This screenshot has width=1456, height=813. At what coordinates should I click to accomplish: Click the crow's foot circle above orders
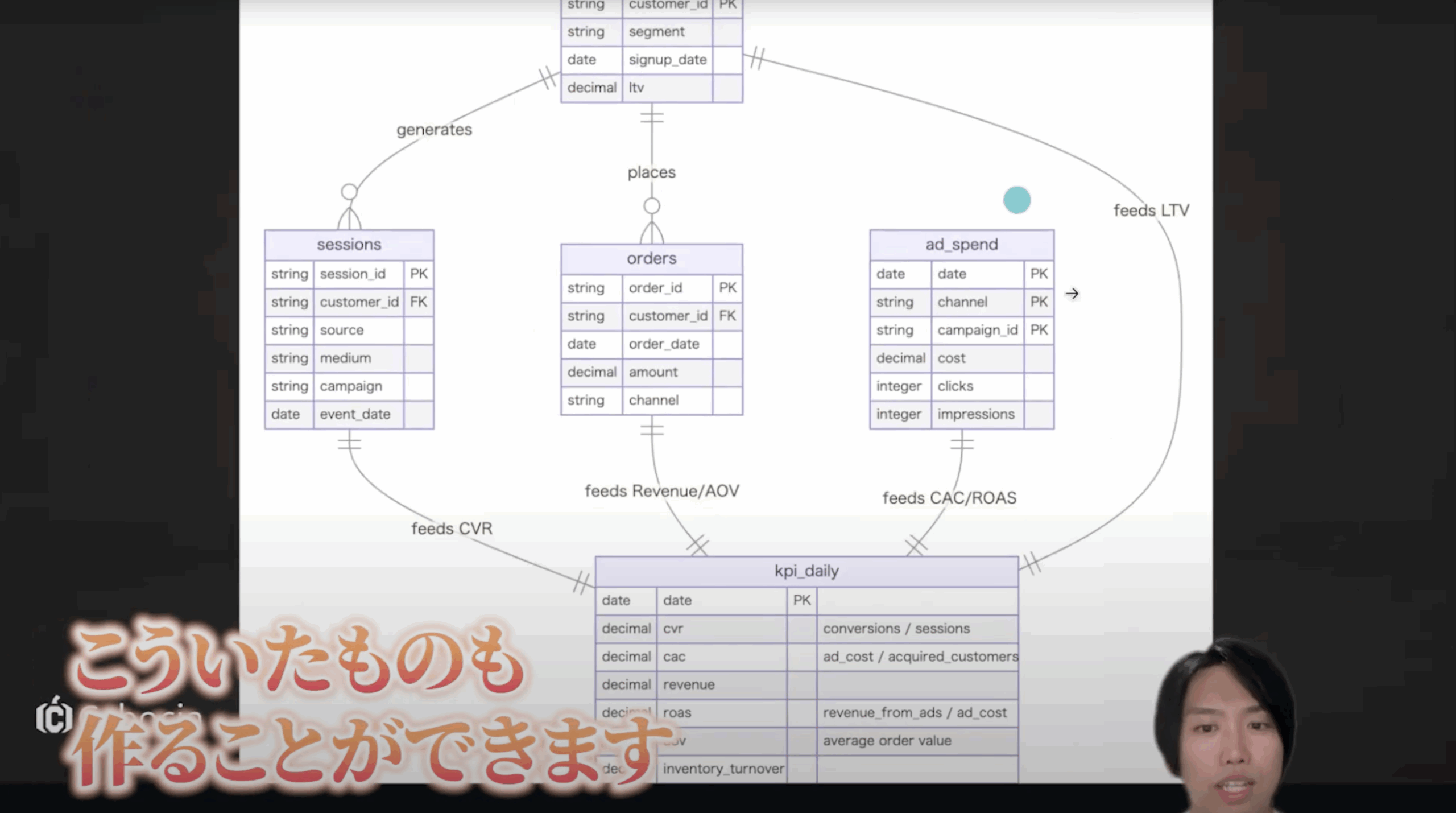652,206
